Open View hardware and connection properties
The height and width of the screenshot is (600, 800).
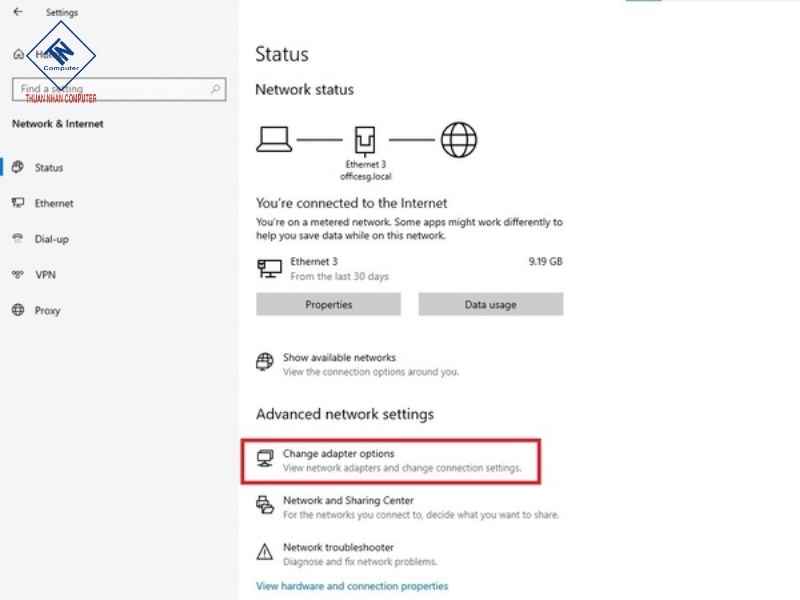click(x=352, y=586)
